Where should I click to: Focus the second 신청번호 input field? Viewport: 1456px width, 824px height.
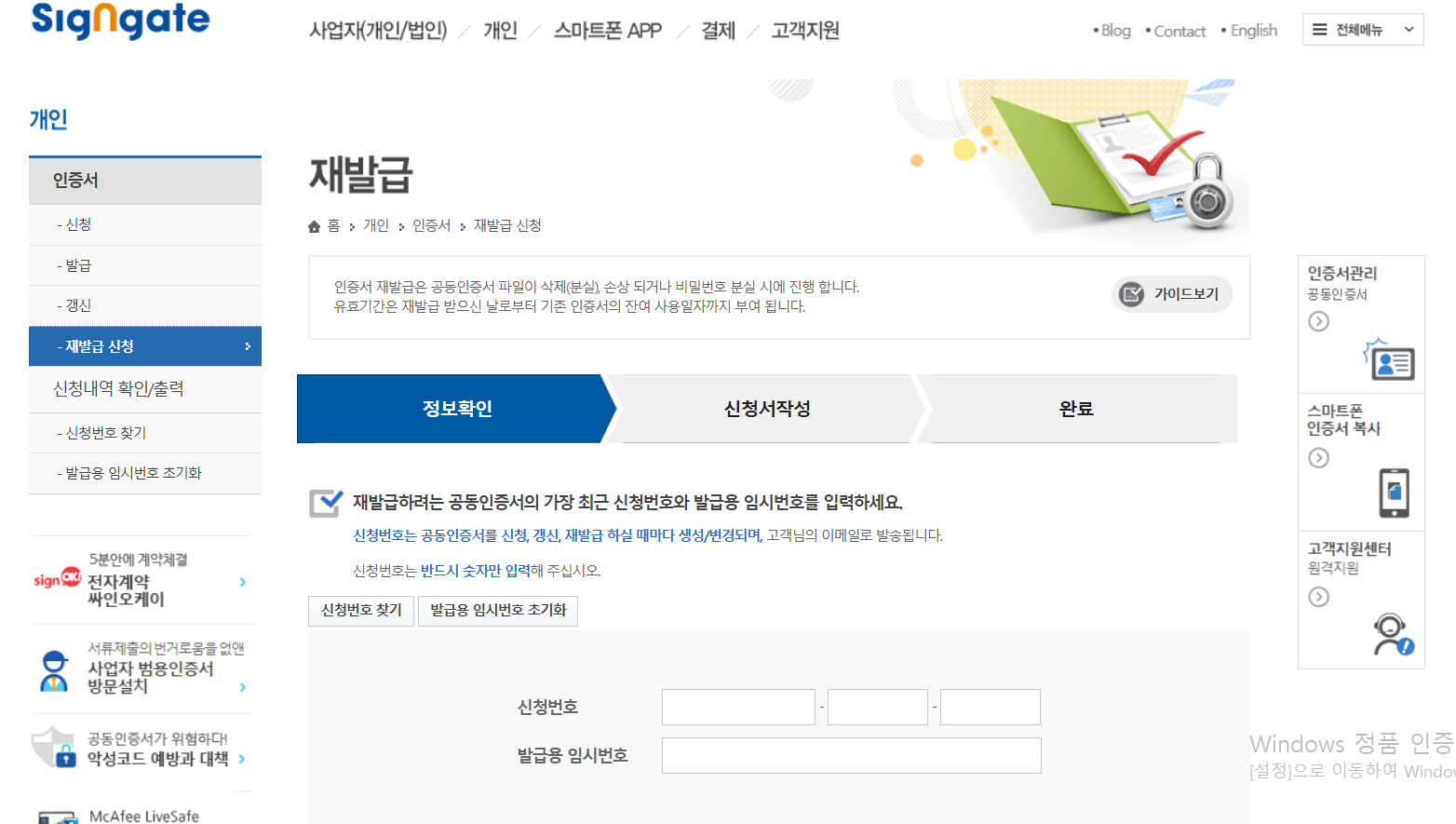pos(878,708)
